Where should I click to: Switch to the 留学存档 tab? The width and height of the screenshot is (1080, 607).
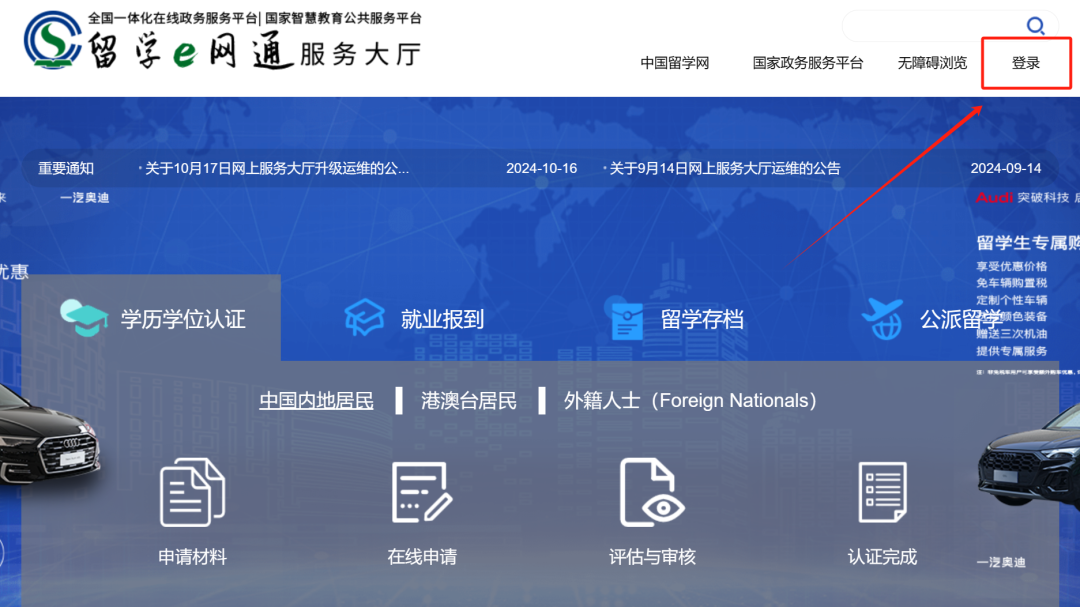702,320
